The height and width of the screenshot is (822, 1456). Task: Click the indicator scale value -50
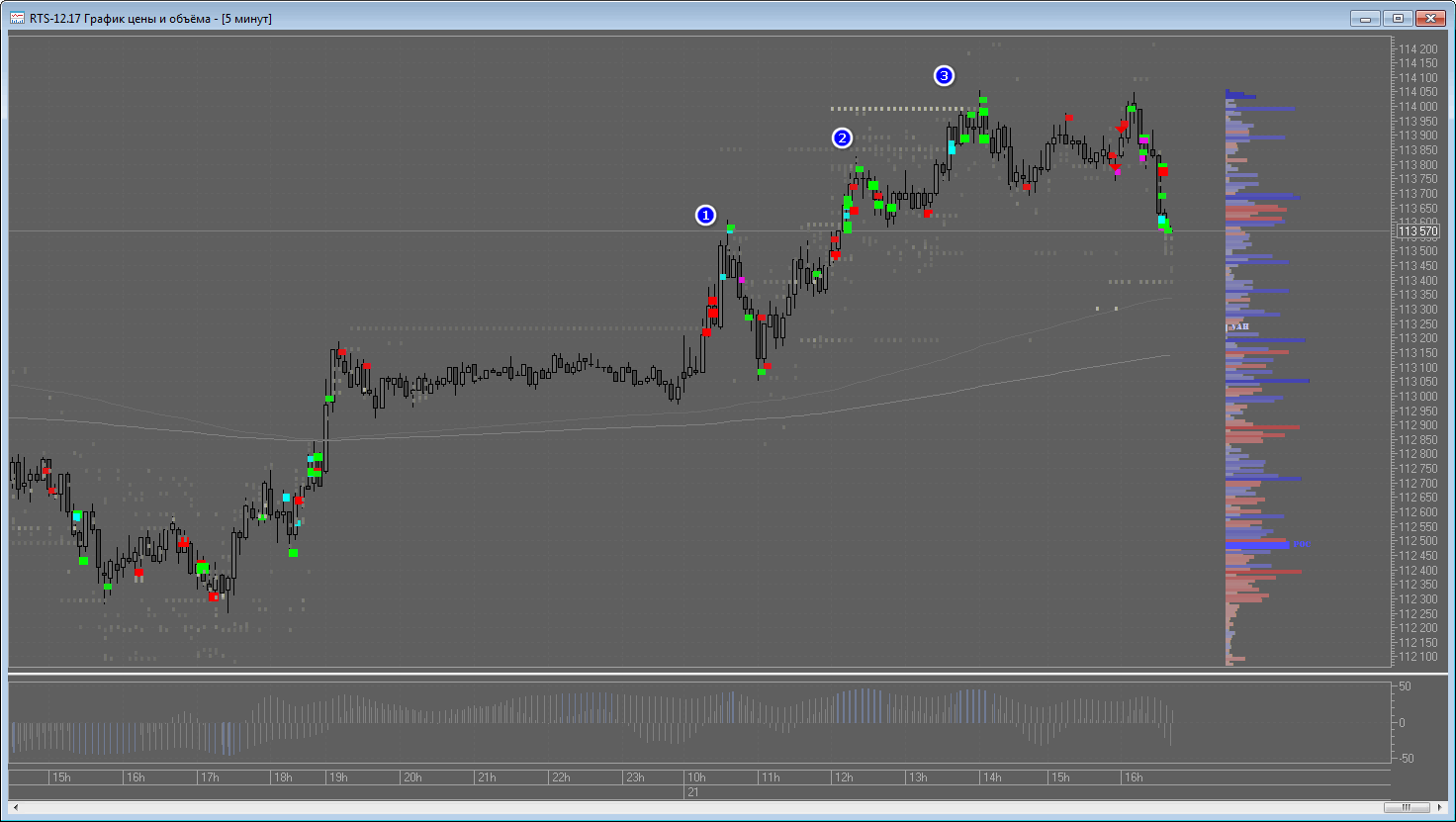tap(1405, 759)
